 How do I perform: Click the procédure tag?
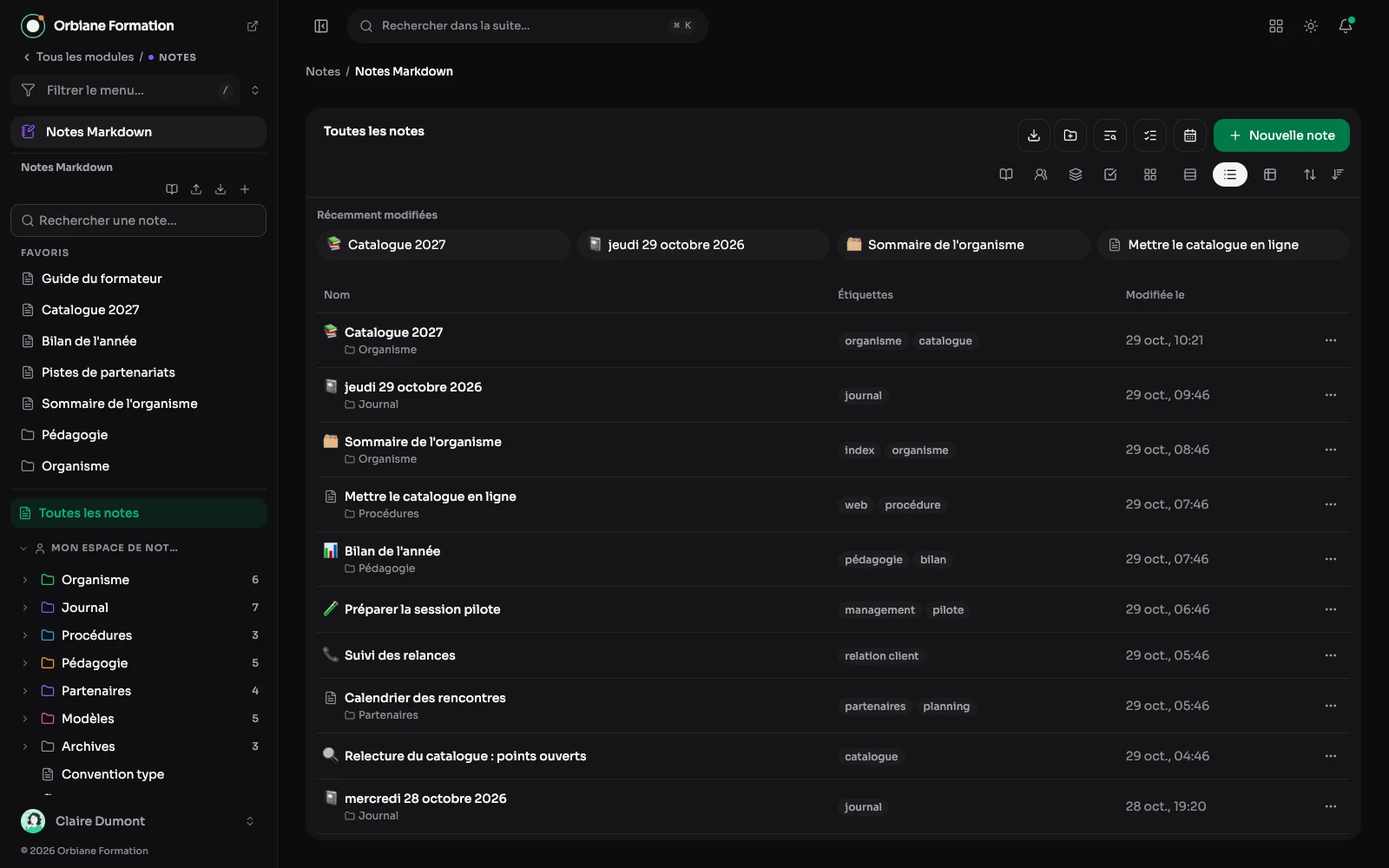click(x=912, y=505)
